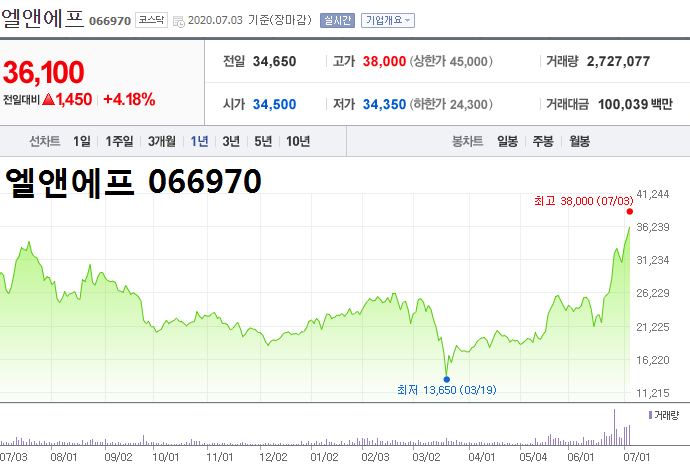Screen dimensions: 690x471
Task: Switch to the 3년 chart range
Action: 231,141
